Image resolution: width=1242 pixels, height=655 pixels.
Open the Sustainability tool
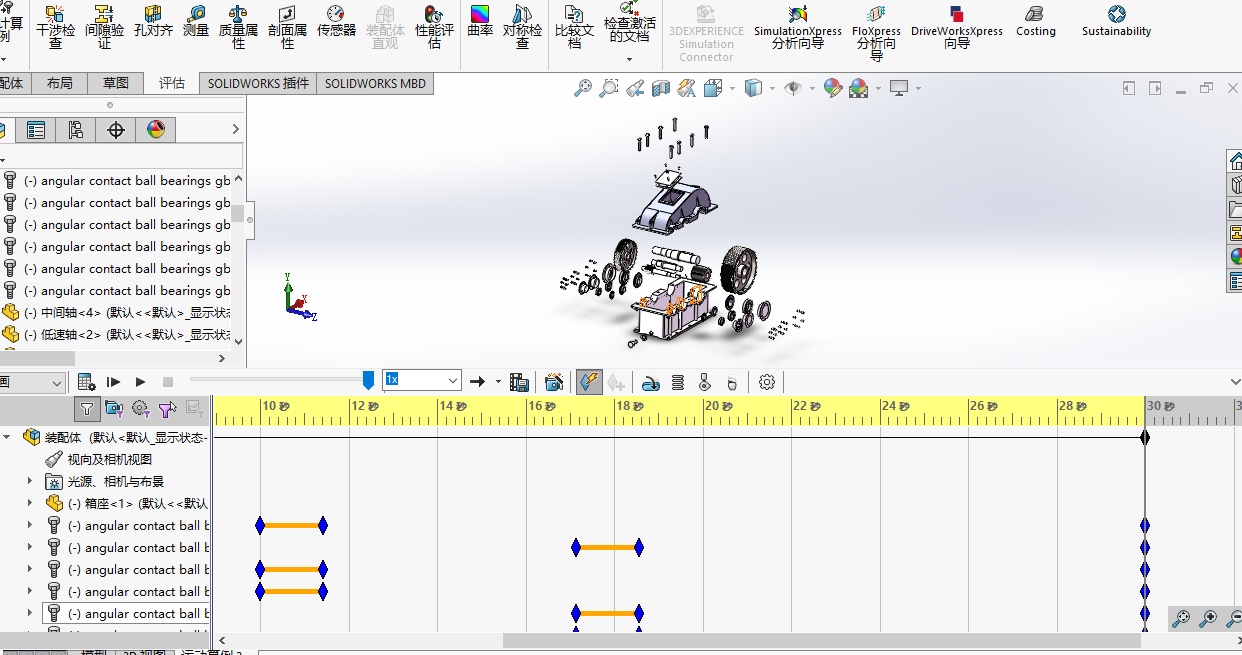tap(1116, 21)
